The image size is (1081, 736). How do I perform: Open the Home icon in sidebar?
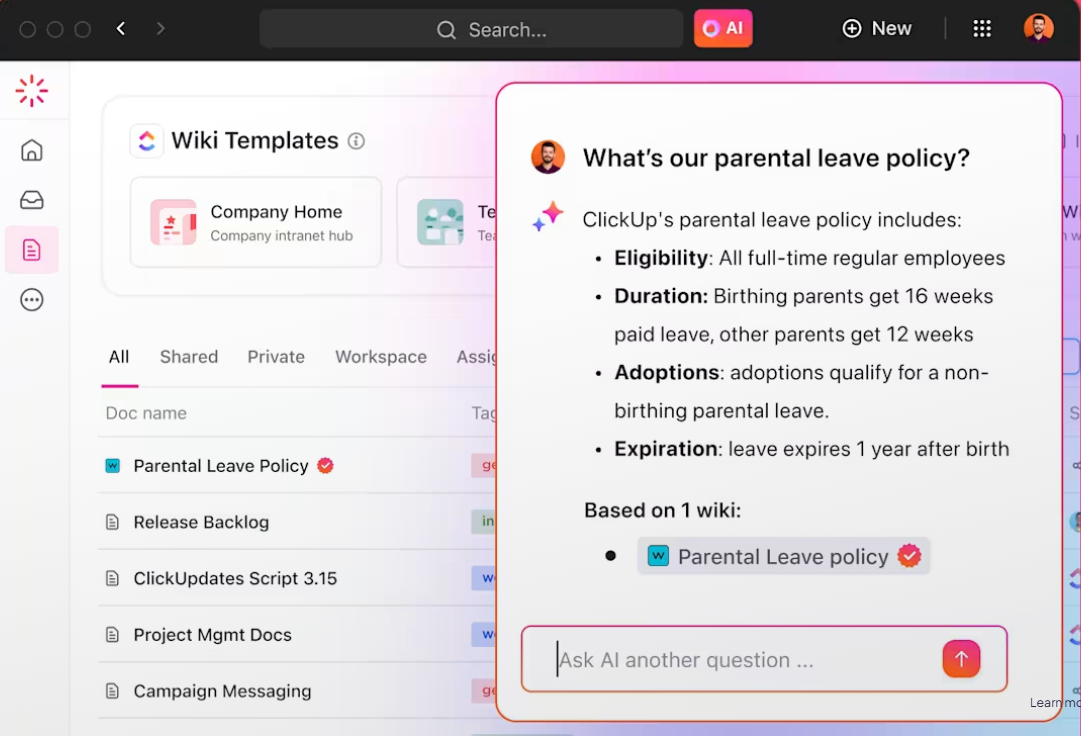click(x=32, y=151)
